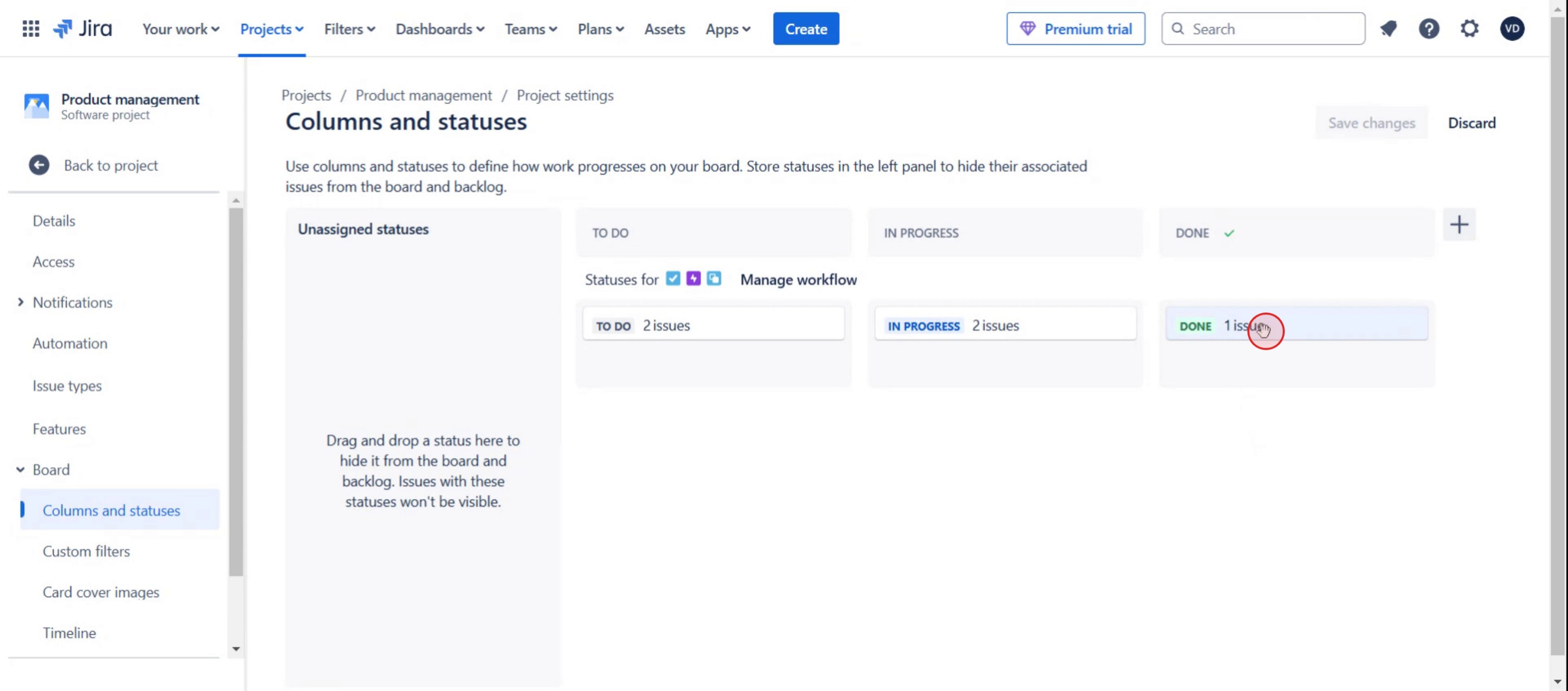
Task: Expand the Notifications sidebar section
Action: click(21, 302)
